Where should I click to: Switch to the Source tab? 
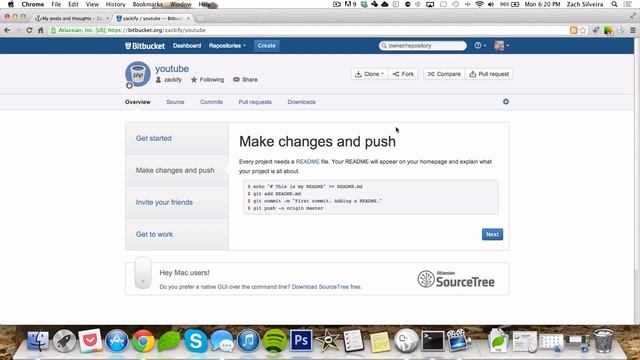point(175,102)
